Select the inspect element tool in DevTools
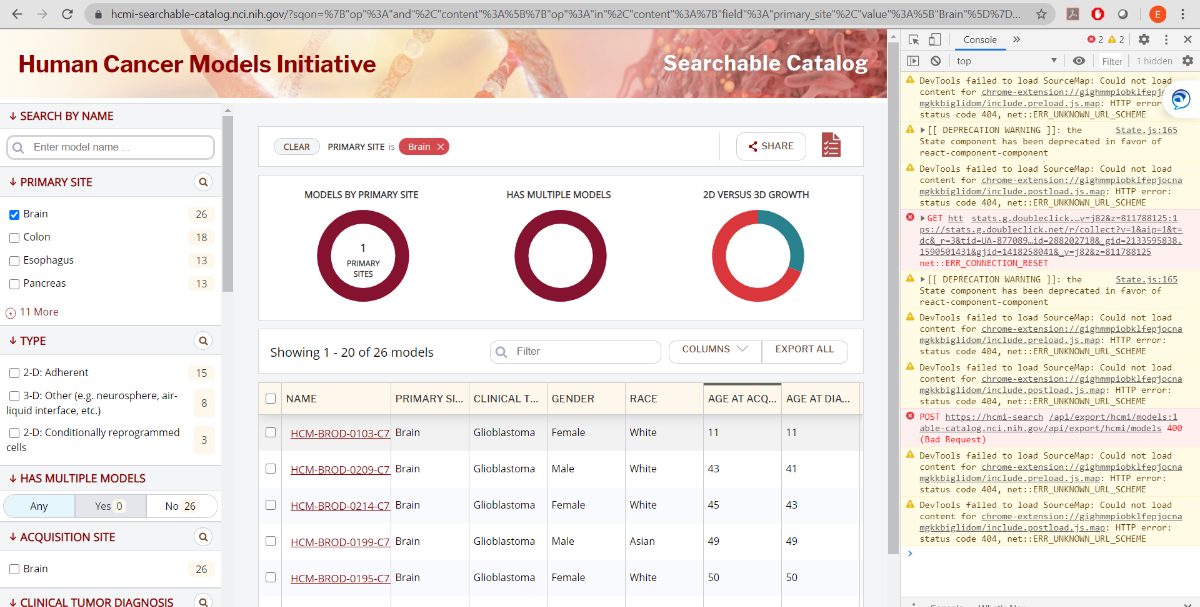This screenshot has width=1200, height=607. pyautogui.click(x=912, y=37)
